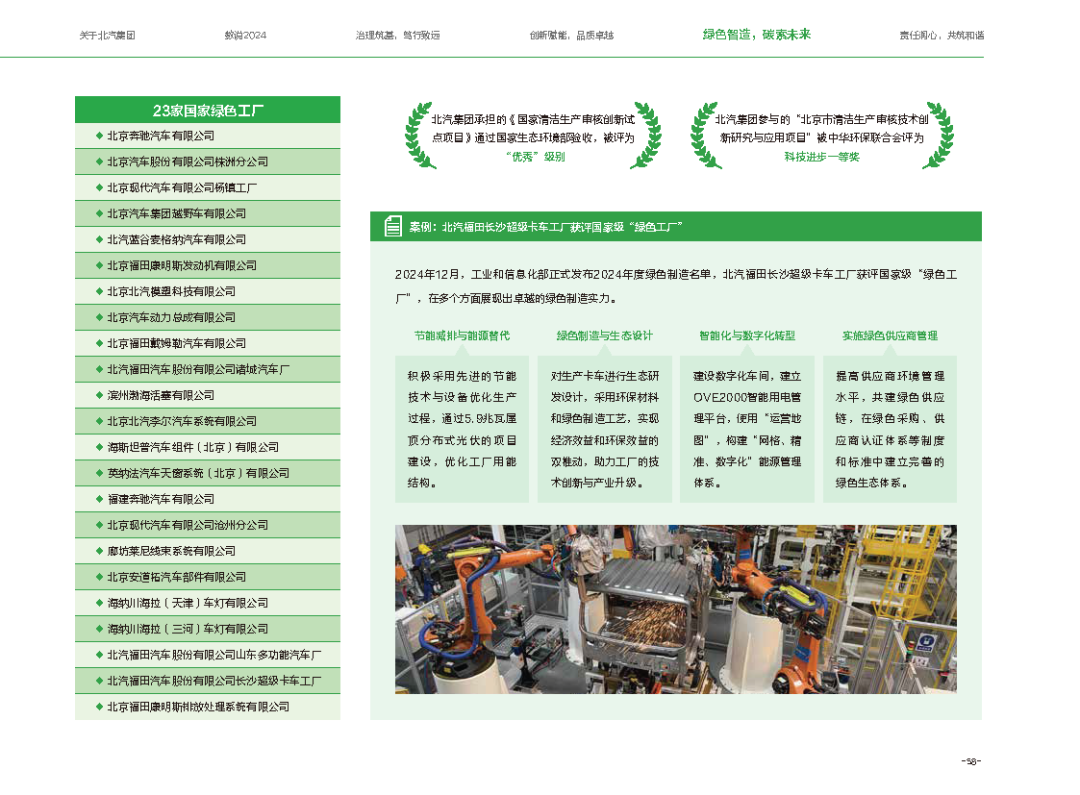Viewport: 1080px width, 795px height.
Task: Click the row ending in 诸城汽车厂
Action: [x=207, y=369]
